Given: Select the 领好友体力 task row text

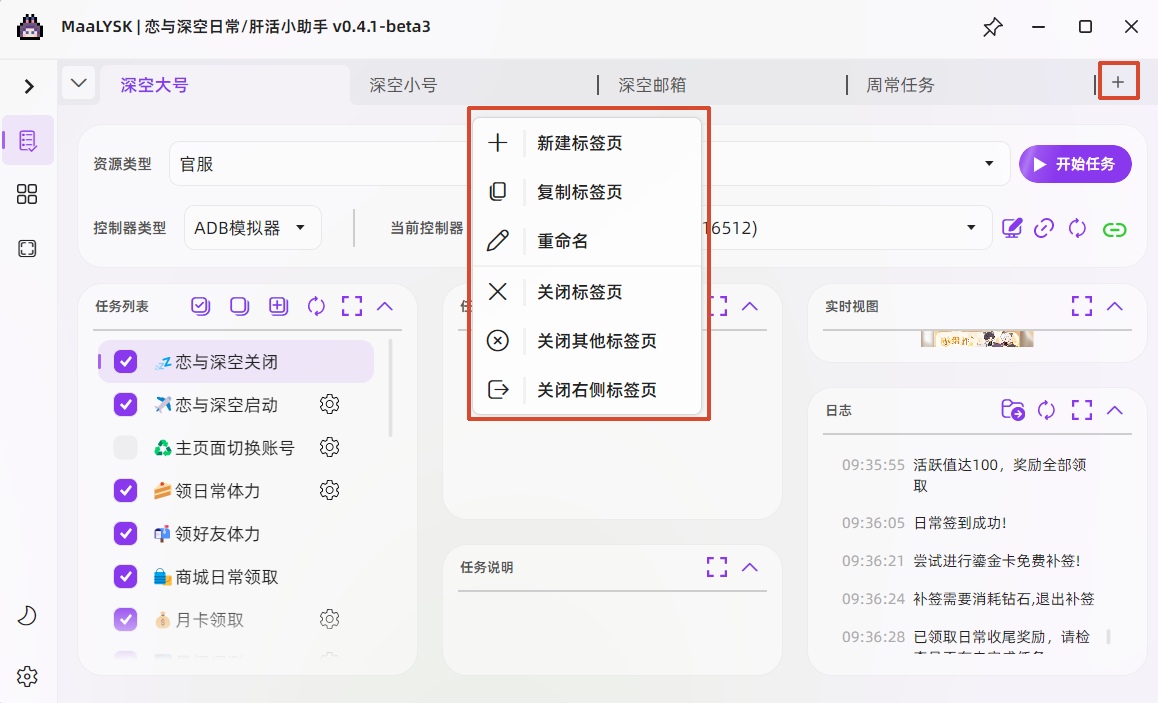Looking at the screenshot, I should [x=218, y=533].
